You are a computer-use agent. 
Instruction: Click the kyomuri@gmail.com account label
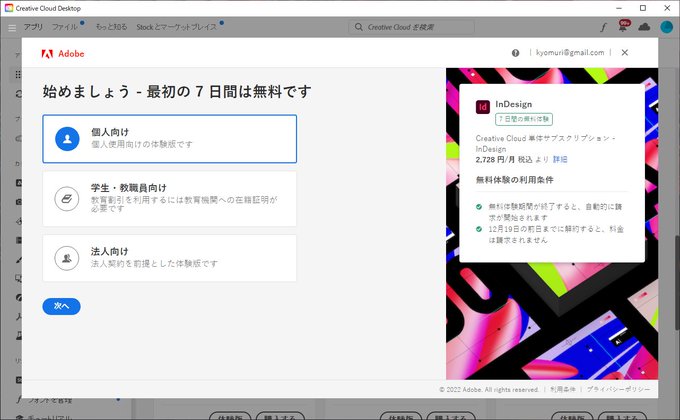570,52
